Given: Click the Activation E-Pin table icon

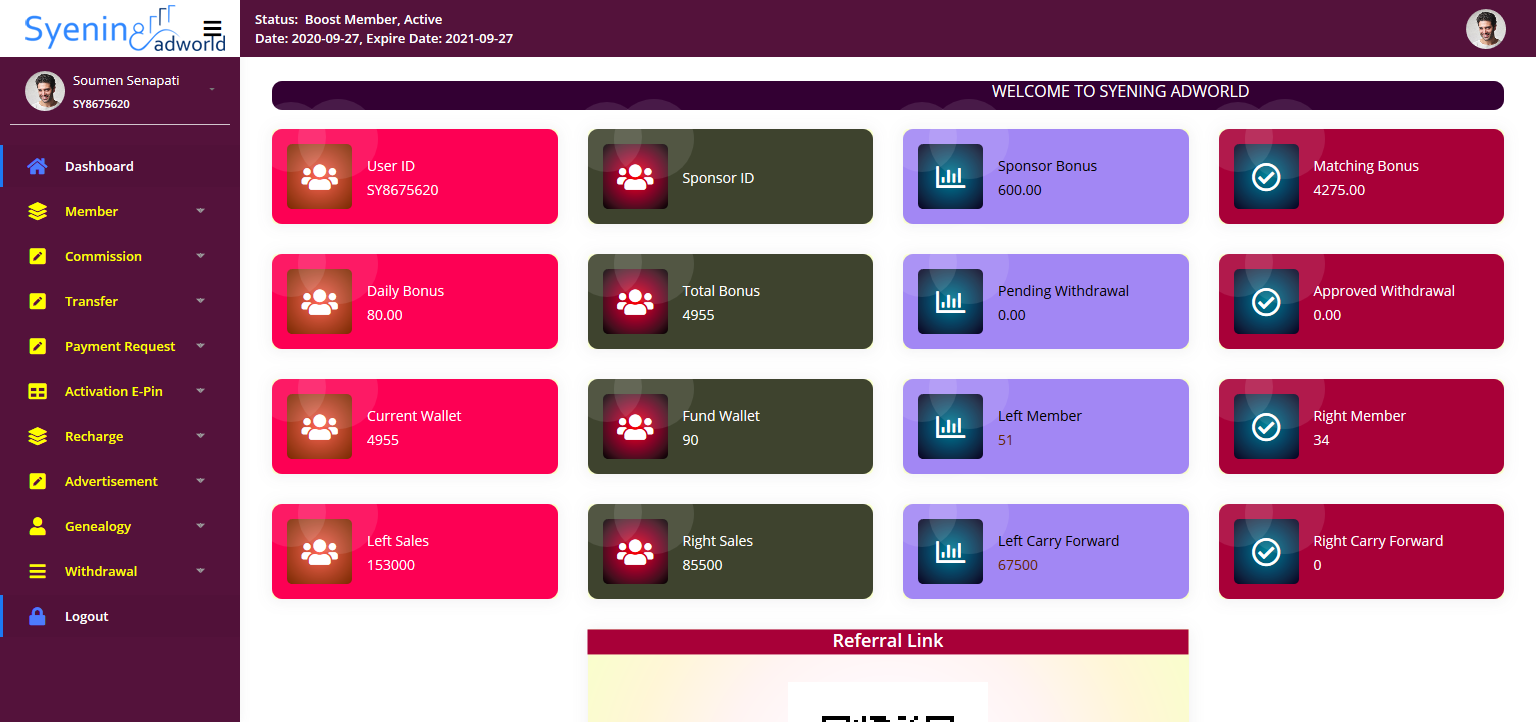Looking at the screenshot, I should [38, 391].
